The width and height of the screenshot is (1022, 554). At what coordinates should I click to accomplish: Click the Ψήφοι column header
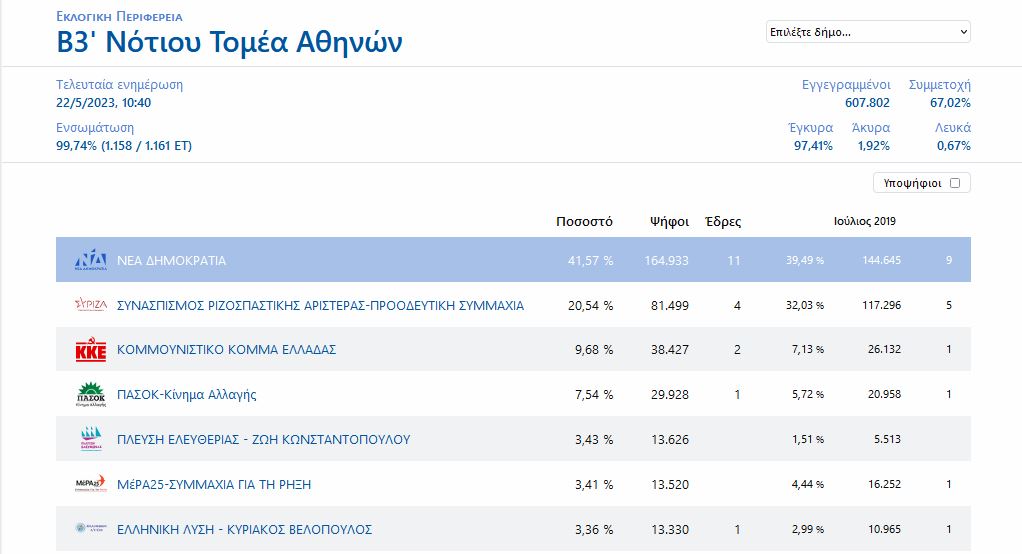point(668,222)
